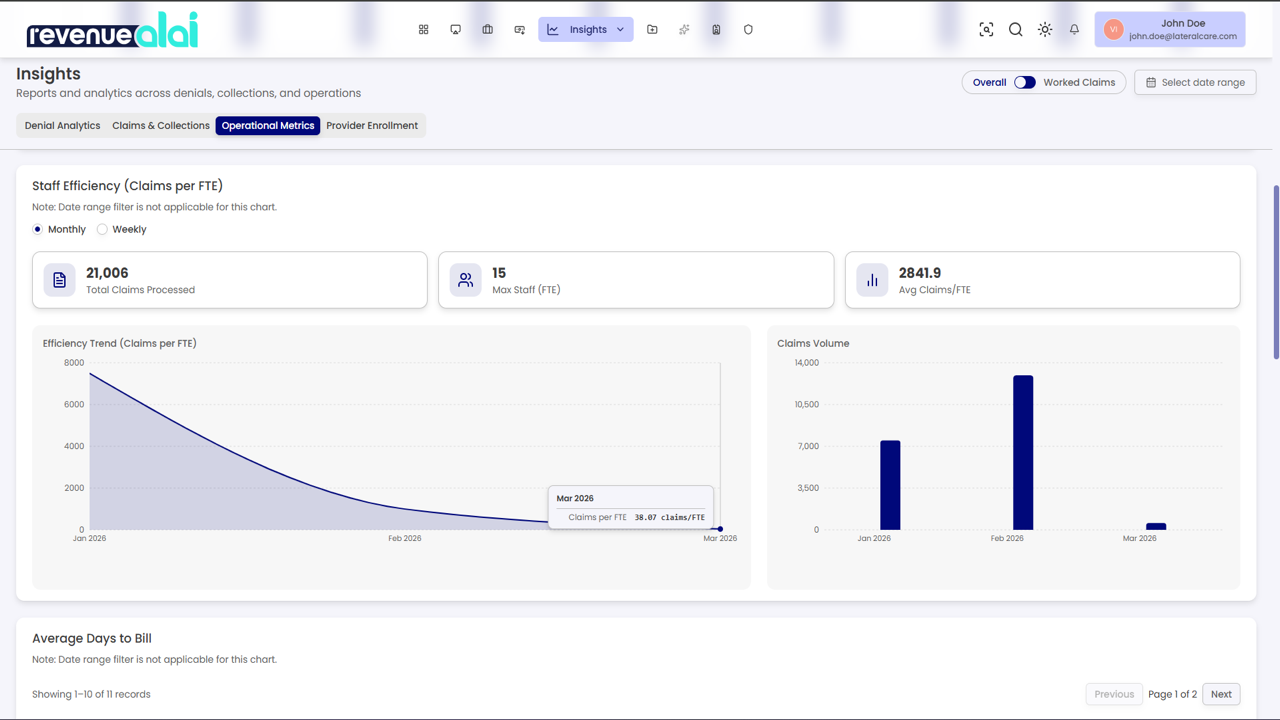Open John Doe user profile menu

[x=1170, y=30]
